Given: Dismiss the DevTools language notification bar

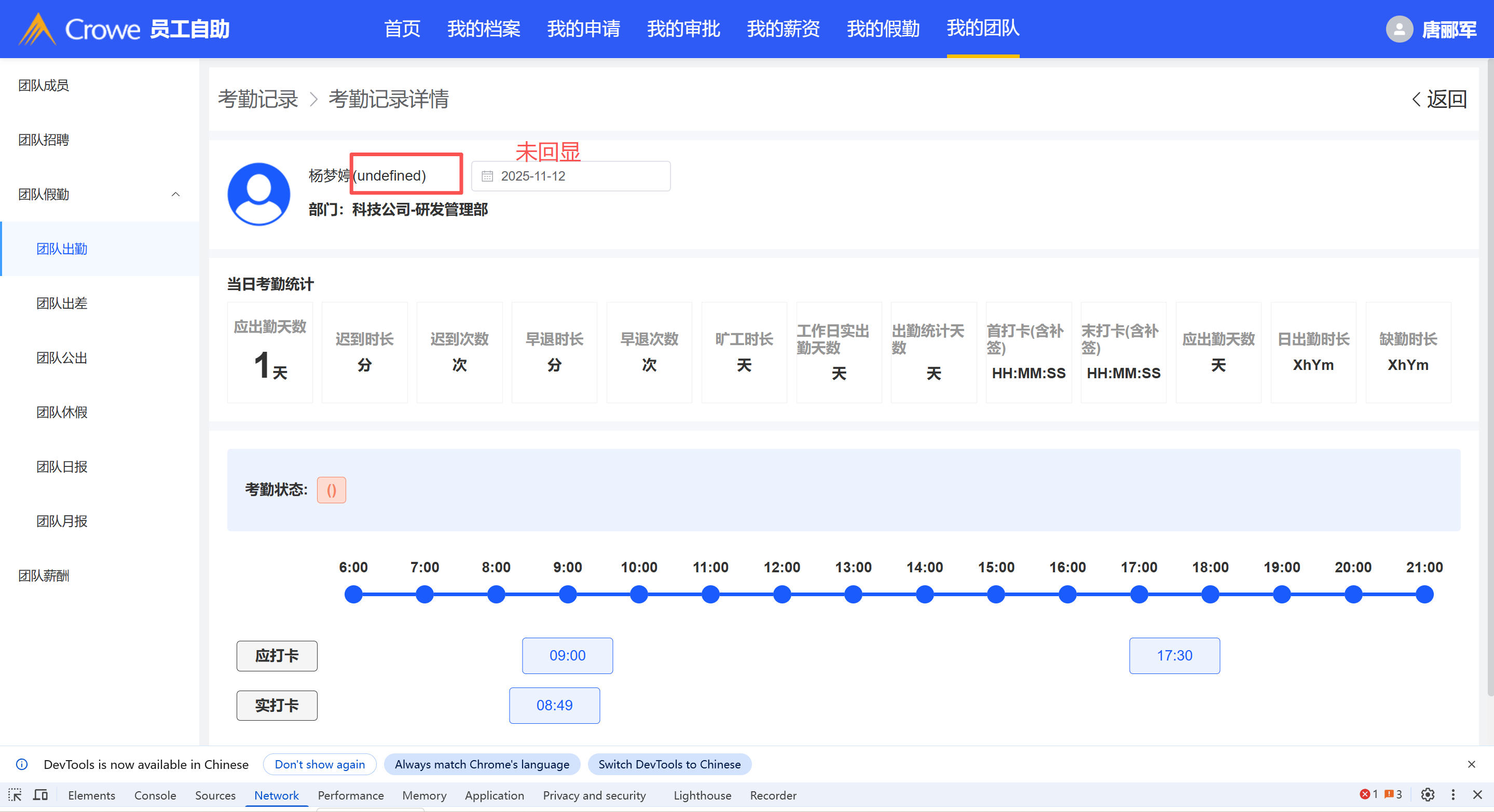Looking at the screenshot, I should (1471, 764).
